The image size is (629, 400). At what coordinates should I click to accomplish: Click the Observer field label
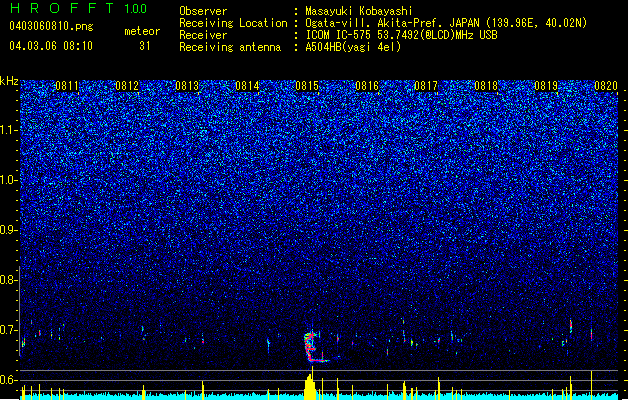(x=203, y=11)
